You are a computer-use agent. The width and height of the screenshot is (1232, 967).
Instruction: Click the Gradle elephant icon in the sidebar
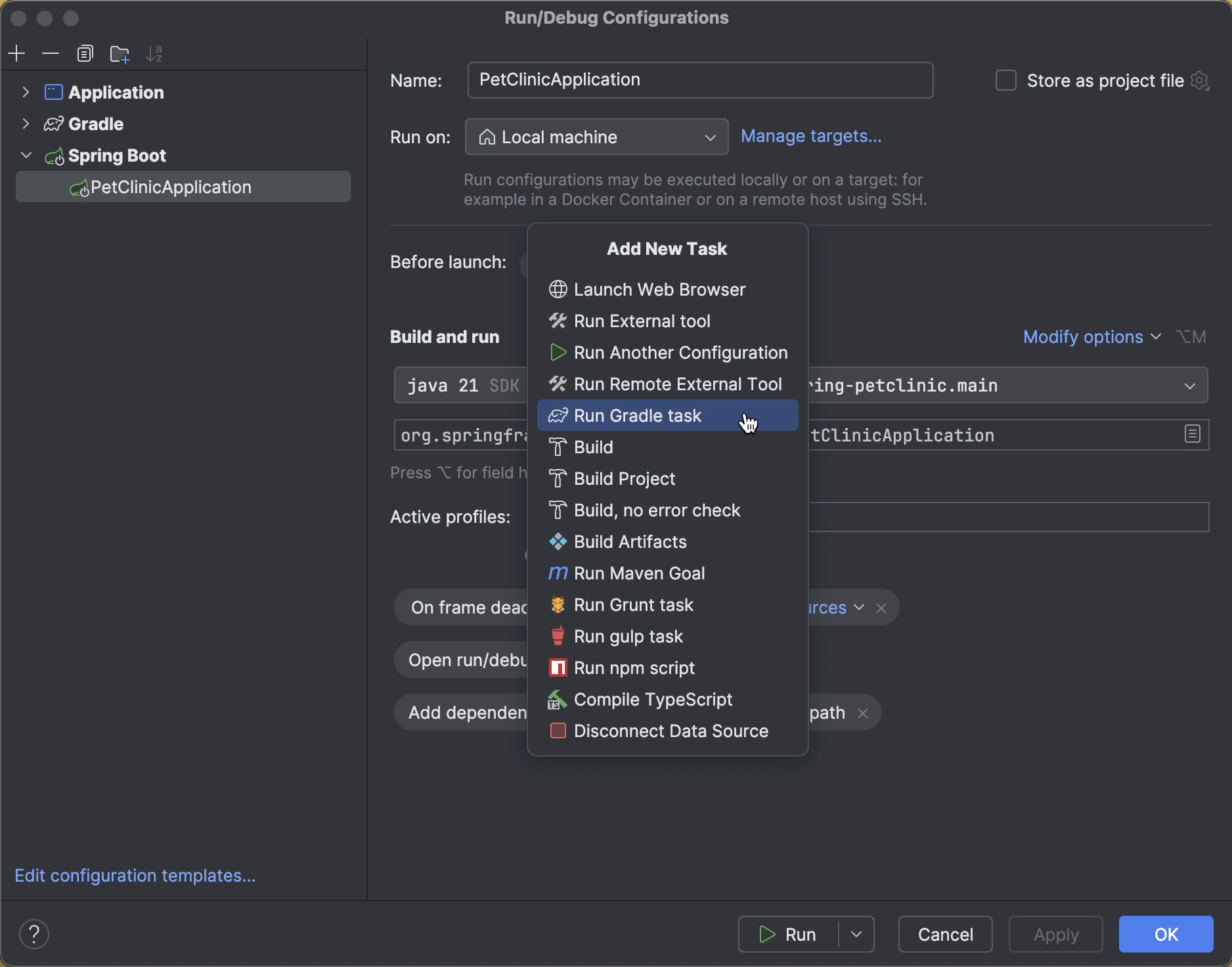coord(53,124)
